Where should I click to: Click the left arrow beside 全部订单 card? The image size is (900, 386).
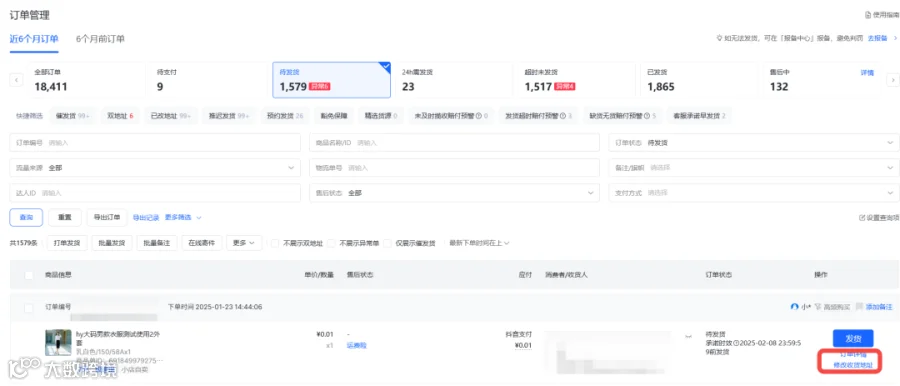[17, 80]
